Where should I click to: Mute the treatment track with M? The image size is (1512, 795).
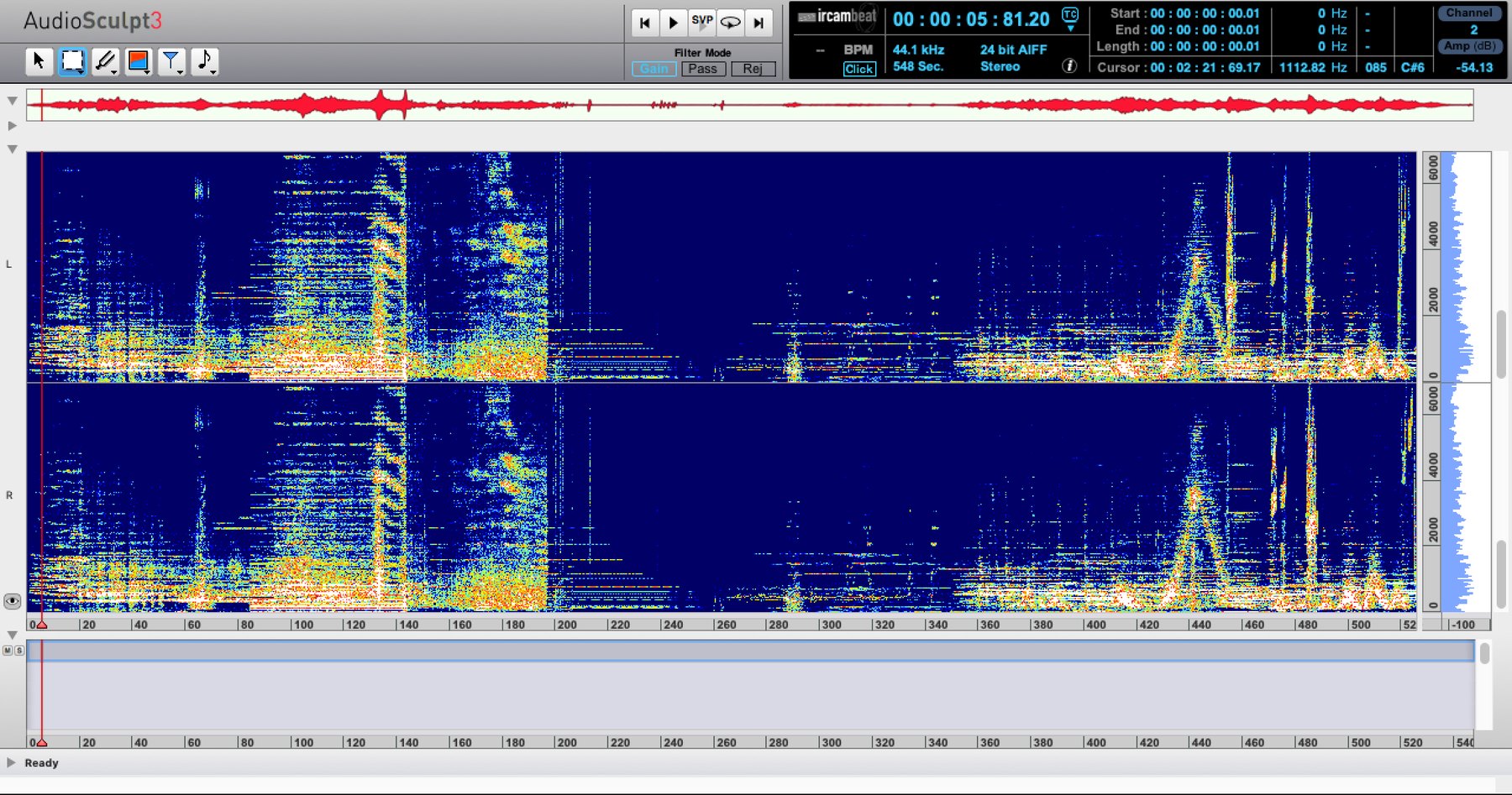(8, 651)
